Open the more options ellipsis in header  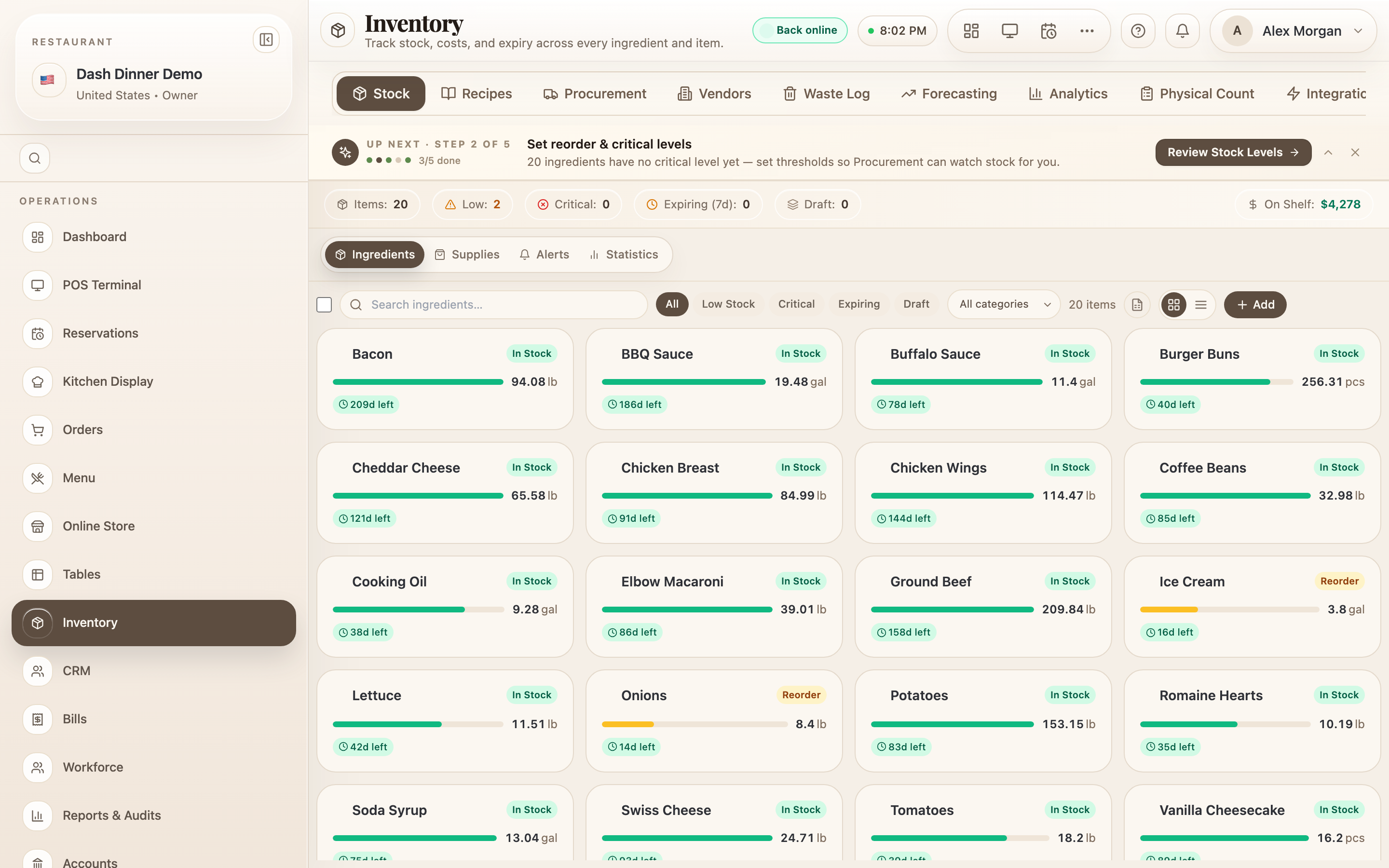coord(1087,31)
